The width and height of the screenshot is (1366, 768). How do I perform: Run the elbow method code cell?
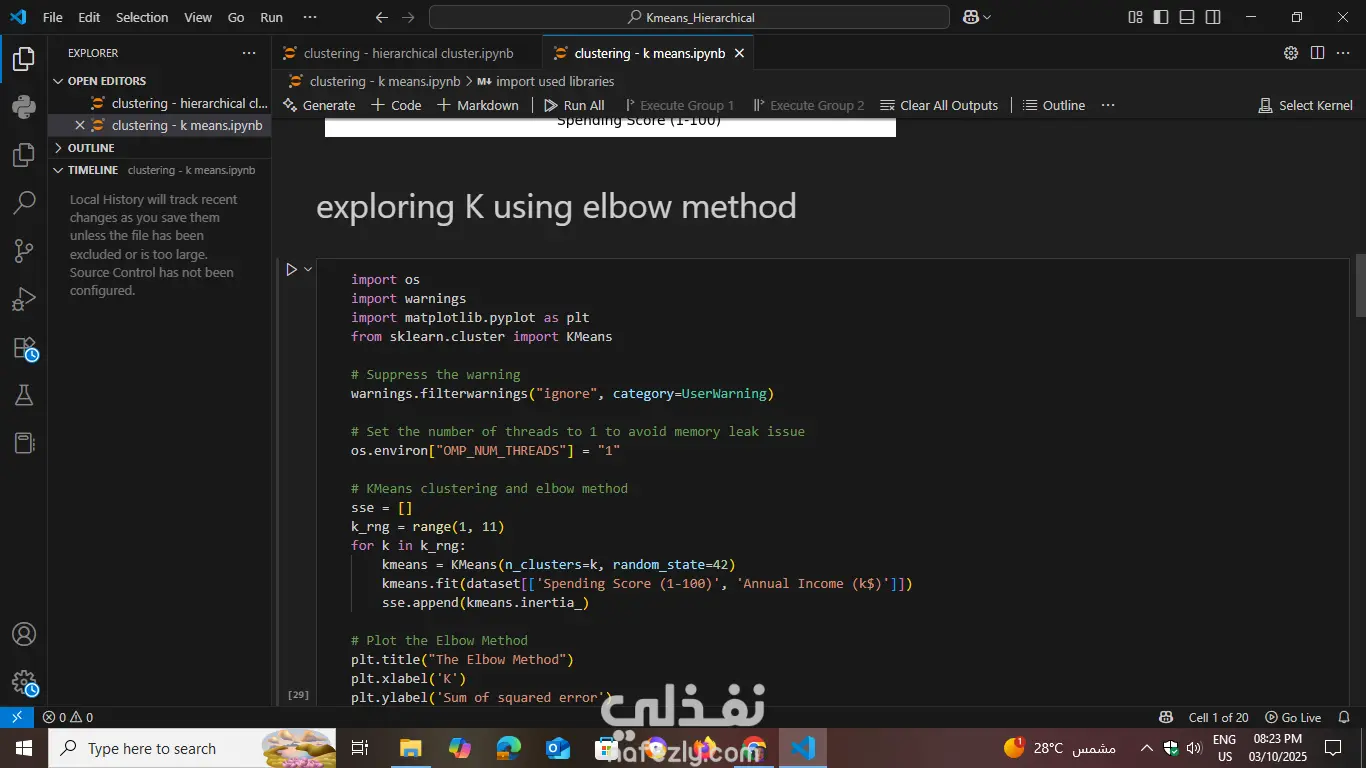(290, 268)
